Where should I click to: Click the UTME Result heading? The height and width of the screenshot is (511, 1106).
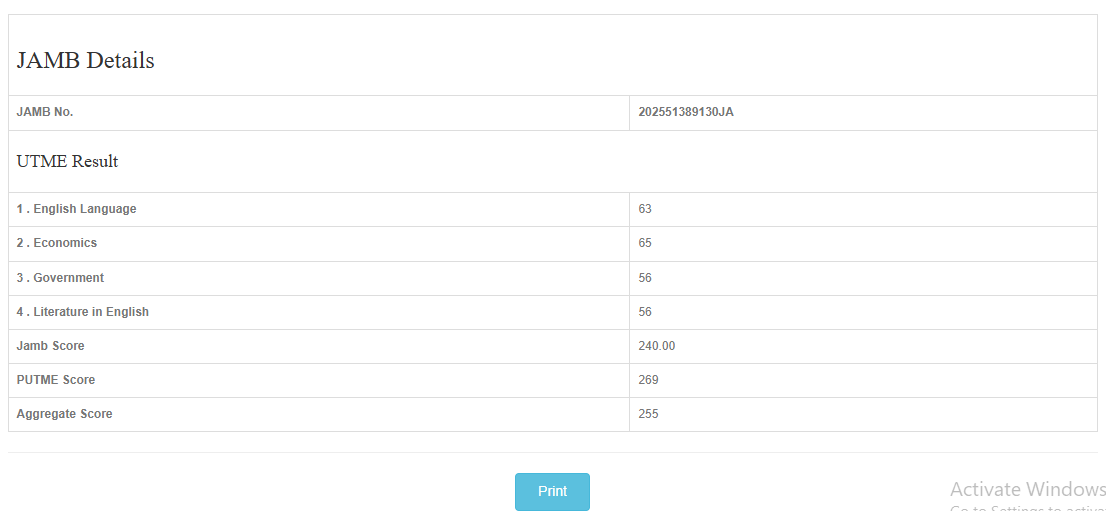pos(67,161)
